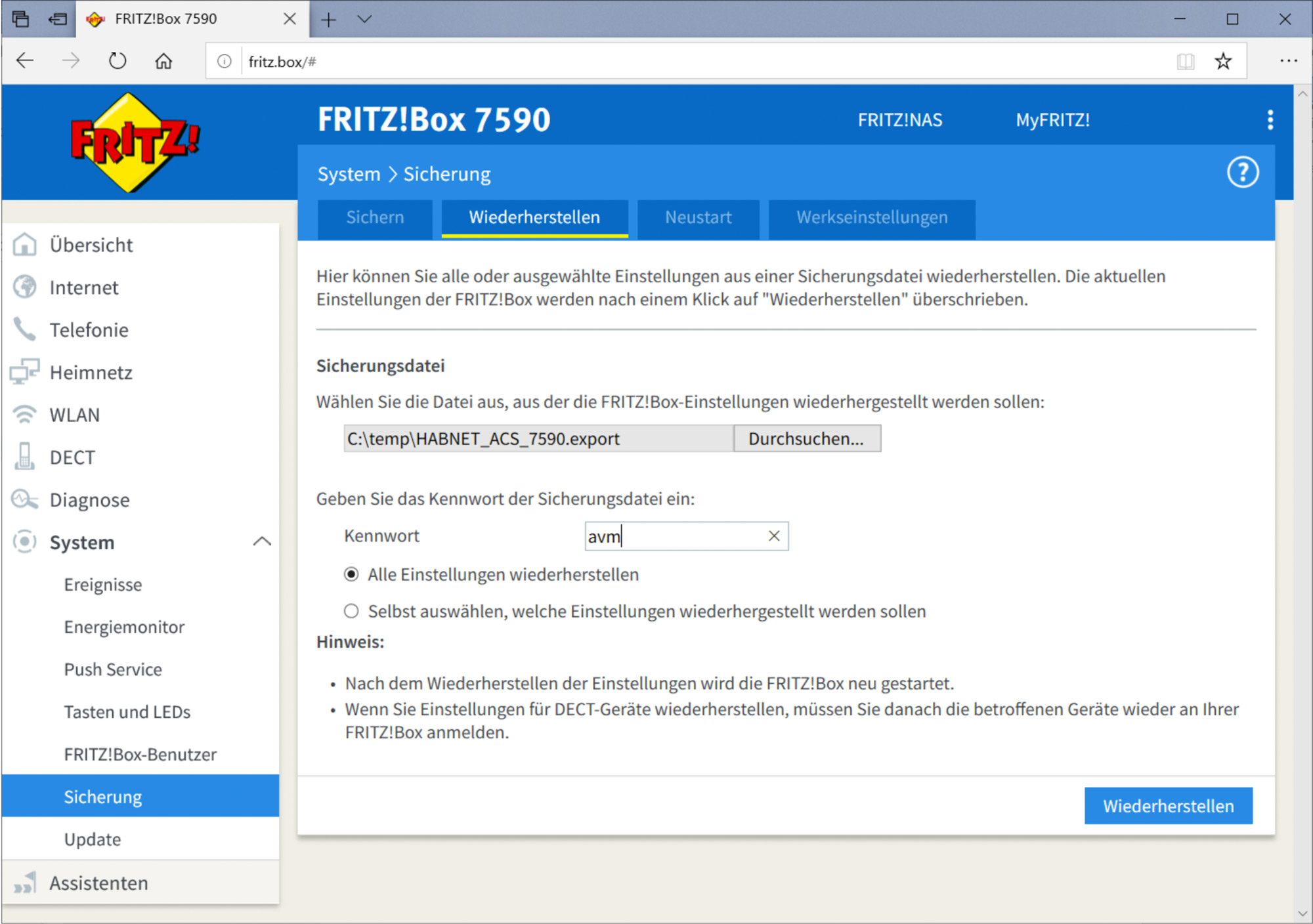This screenshot has height=924, width=1313.
Task: Reload the page with refresh icon
Action: [118, 61]
